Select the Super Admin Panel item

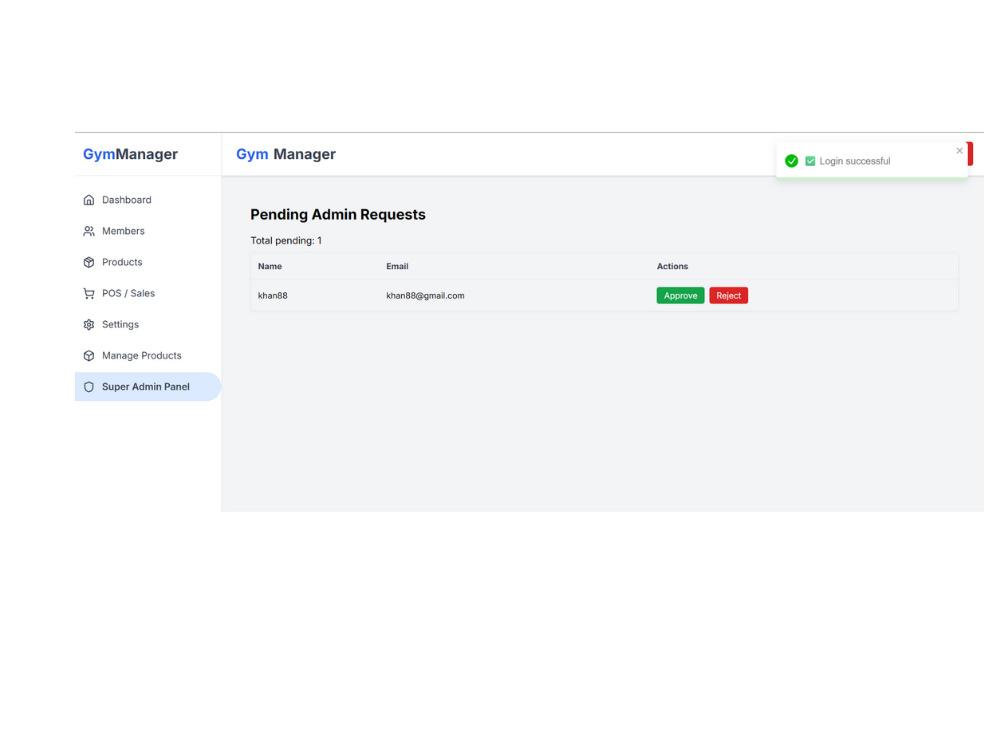[148, 386]
